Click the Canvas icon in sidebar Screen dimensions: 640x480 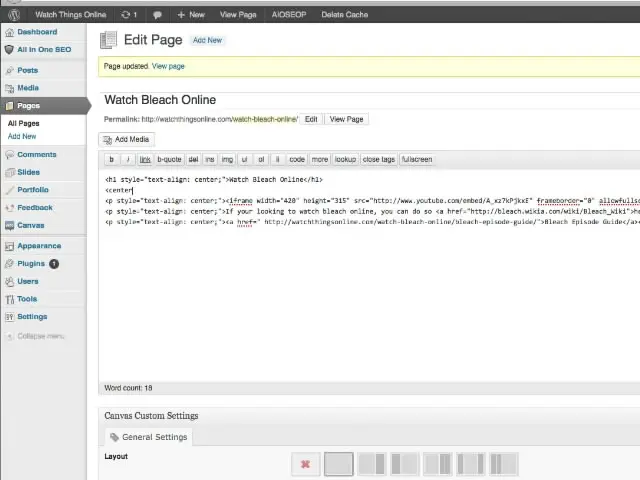[x=9, y=226]
